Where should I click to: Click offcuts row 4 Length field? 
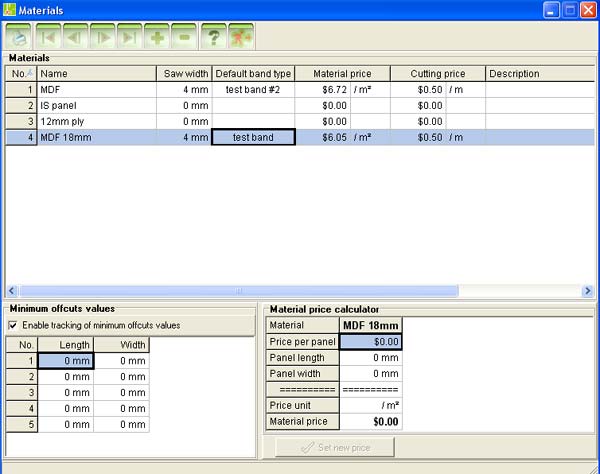(x=66, y=409)
